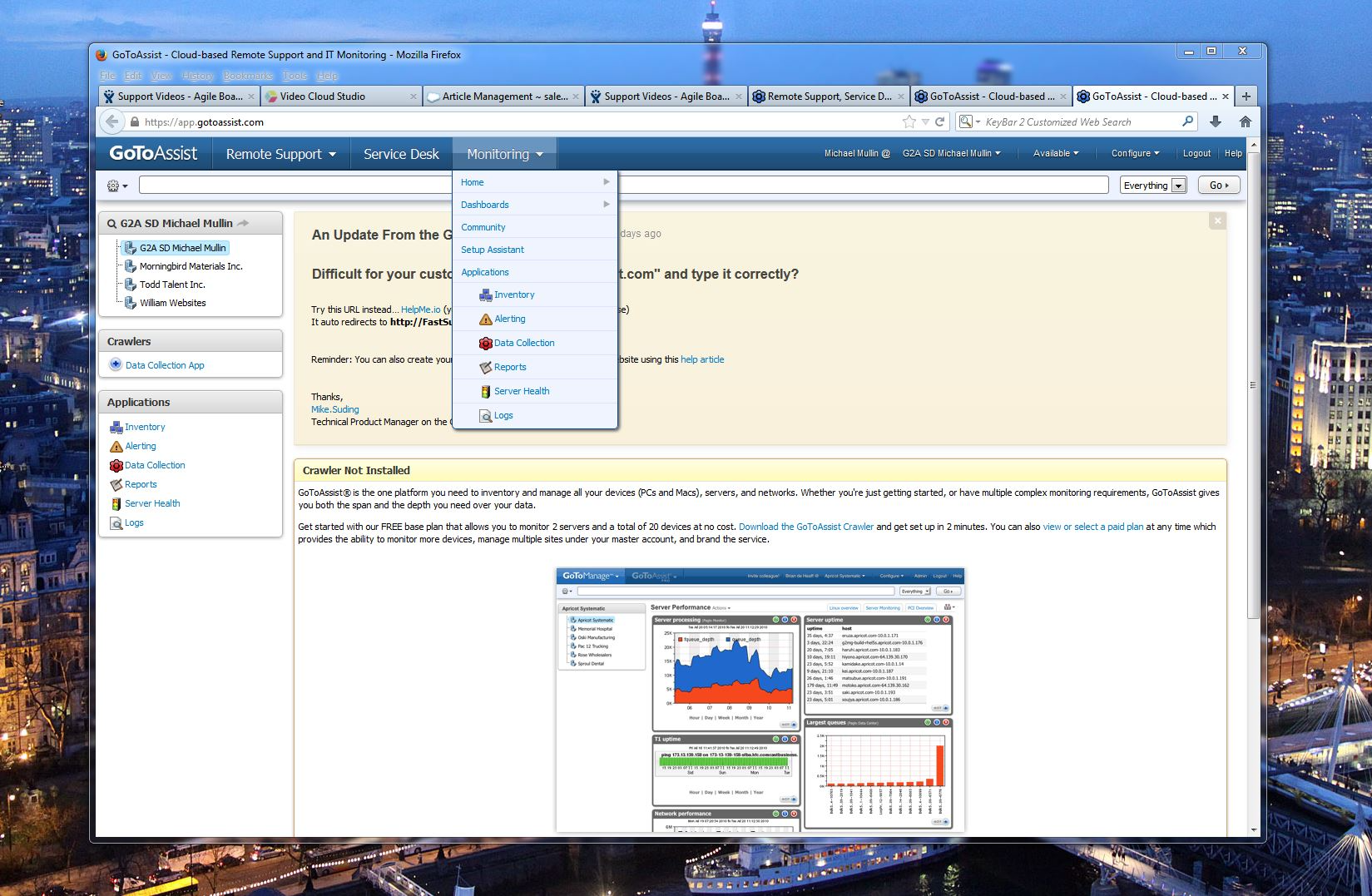The height and width of the screenshot is (896, 1372).
Task: Click the Server Health icon in Applications sidebar
Action: 116,503
